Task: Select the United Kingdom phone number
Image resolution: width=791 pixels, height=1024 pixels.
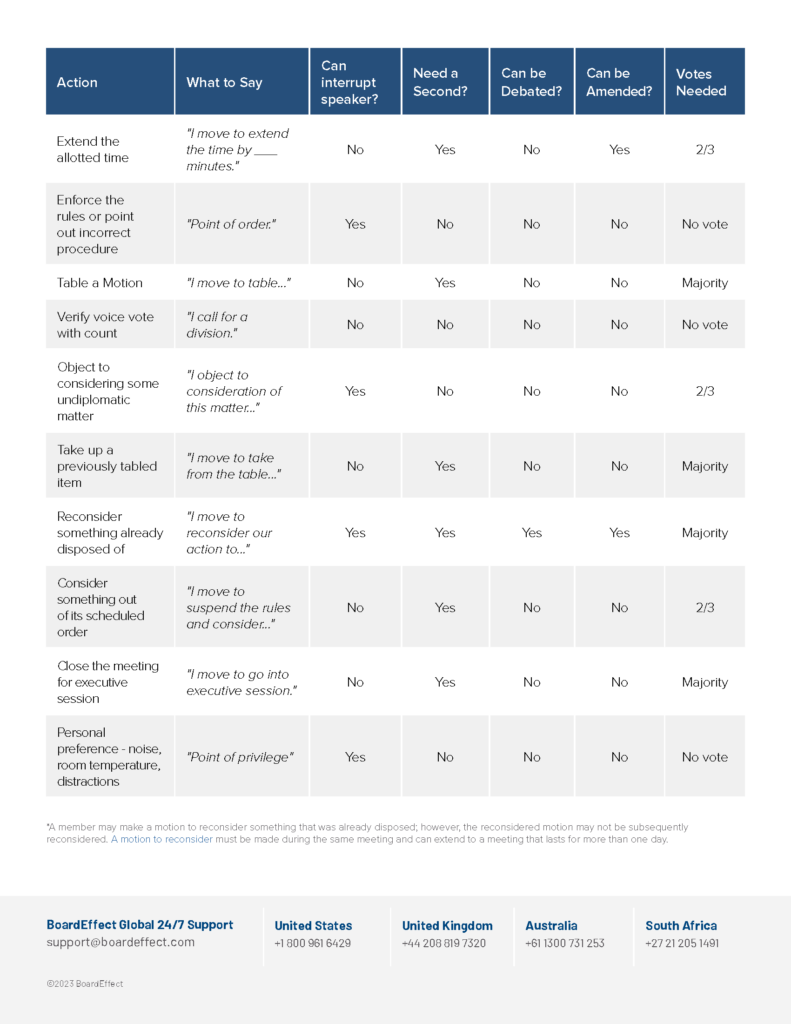Action: pos(444,943)
